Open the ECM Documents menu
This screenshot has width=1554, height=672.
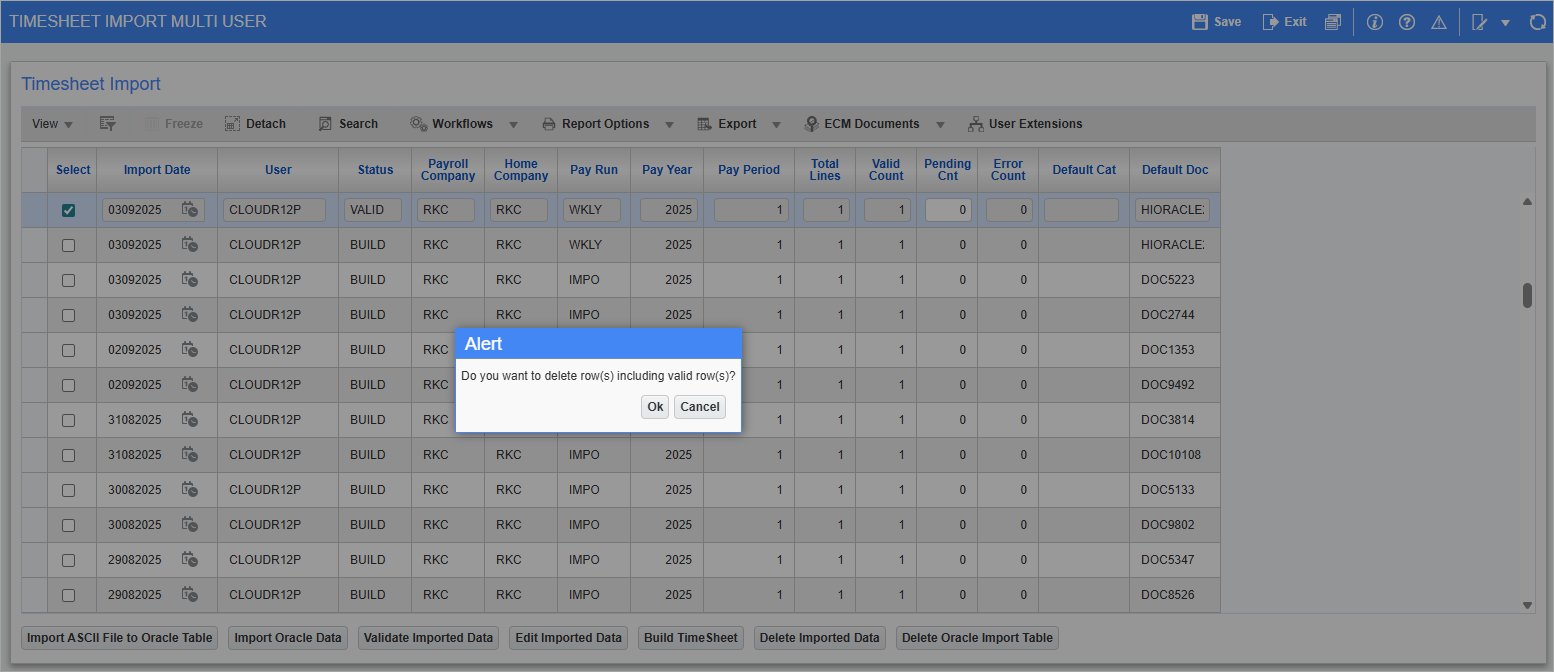872,123
